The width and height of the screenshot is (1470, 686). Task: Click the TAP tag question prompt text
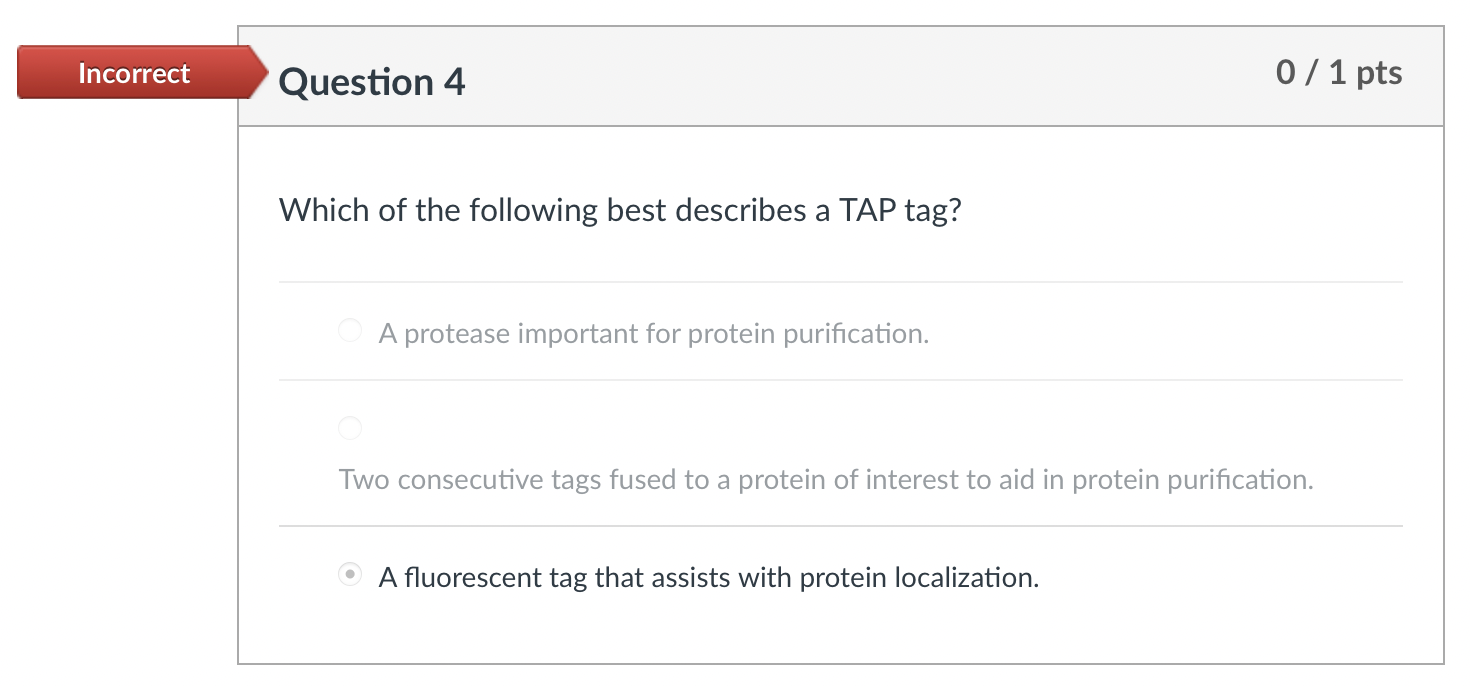pos(620,210)
